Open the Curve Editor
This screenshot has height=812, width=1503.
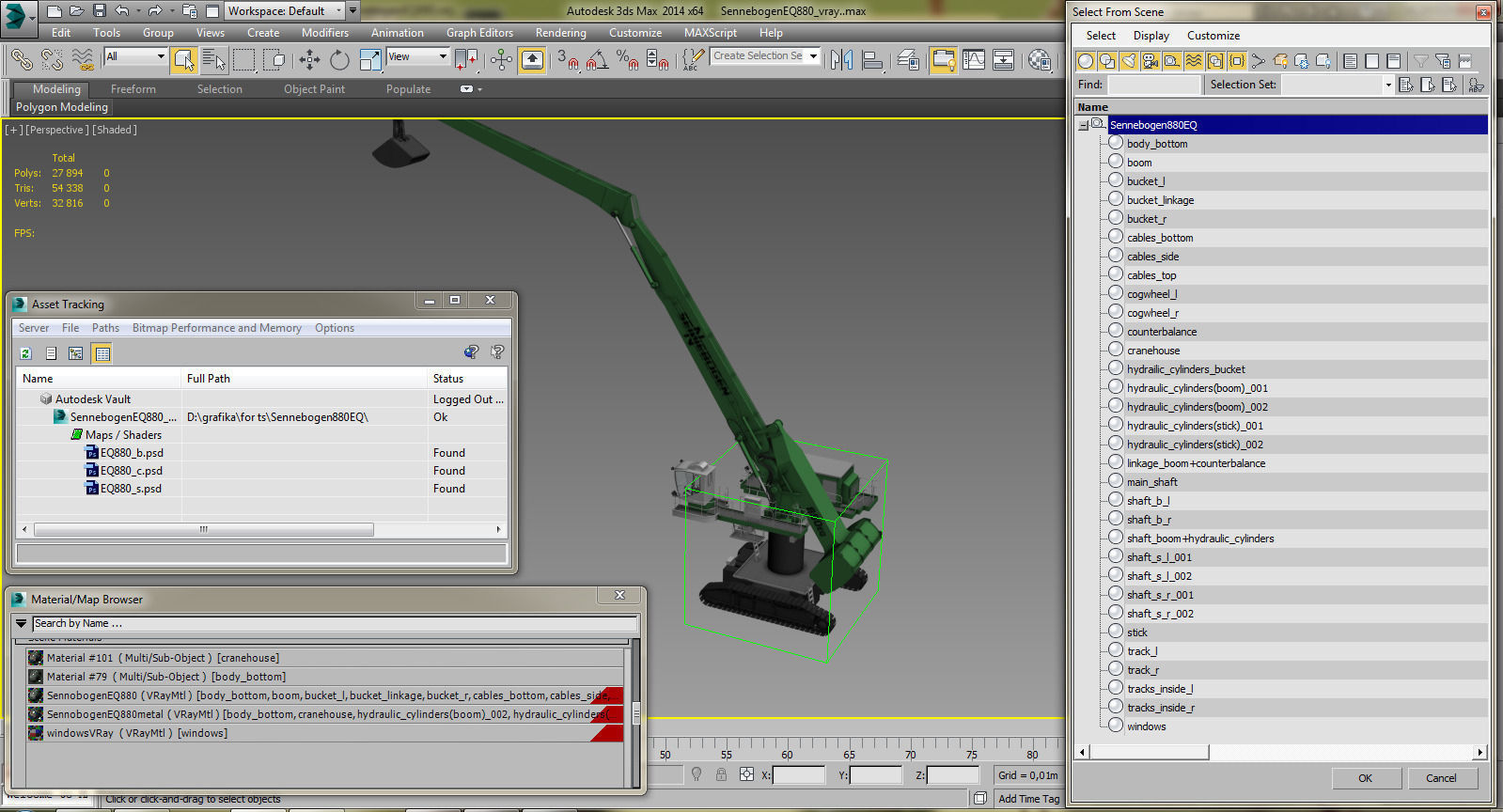pyautogui.click(x=973, y=60)
